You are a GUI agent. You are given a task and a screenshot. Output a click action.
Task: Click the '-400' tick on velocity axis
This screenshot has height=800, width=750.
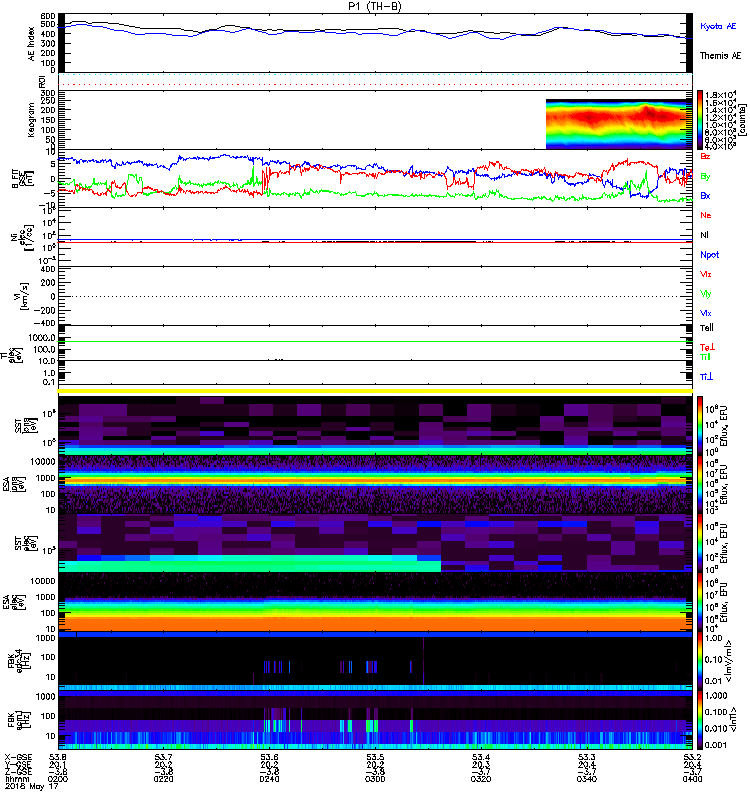[44, 323]
